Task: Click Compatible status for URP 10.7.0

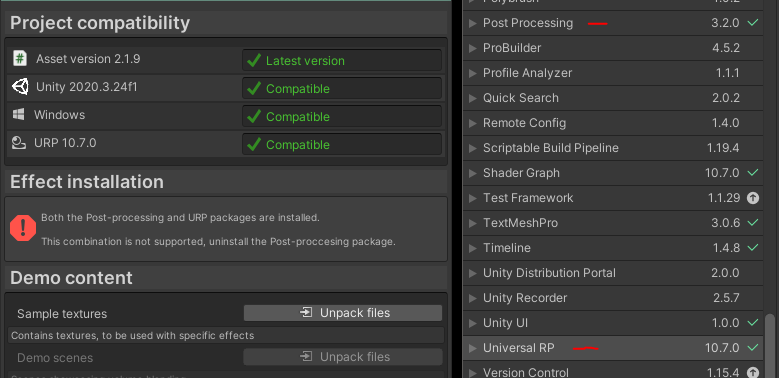Action: (342, 145)
